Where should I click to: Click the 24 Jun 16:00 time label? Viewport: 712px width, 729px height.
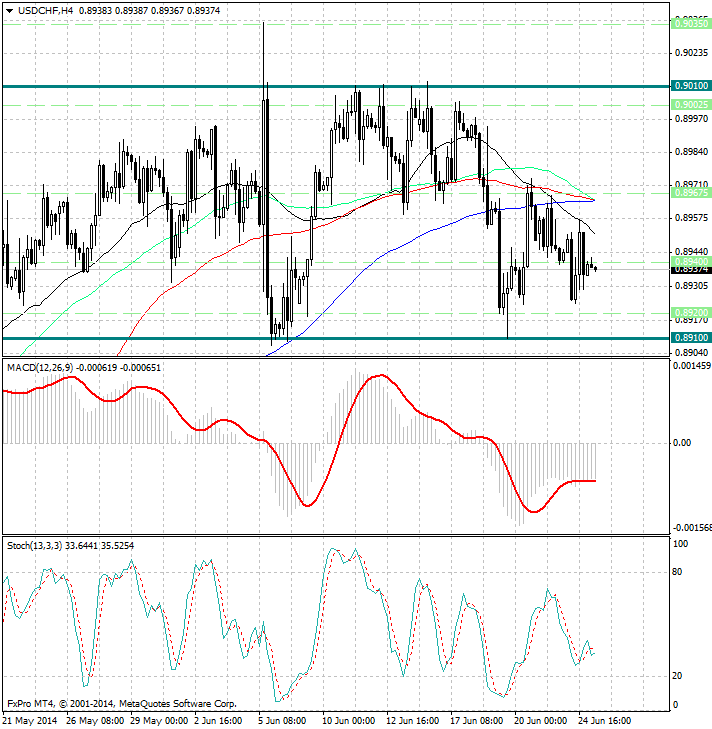(605, 721)
